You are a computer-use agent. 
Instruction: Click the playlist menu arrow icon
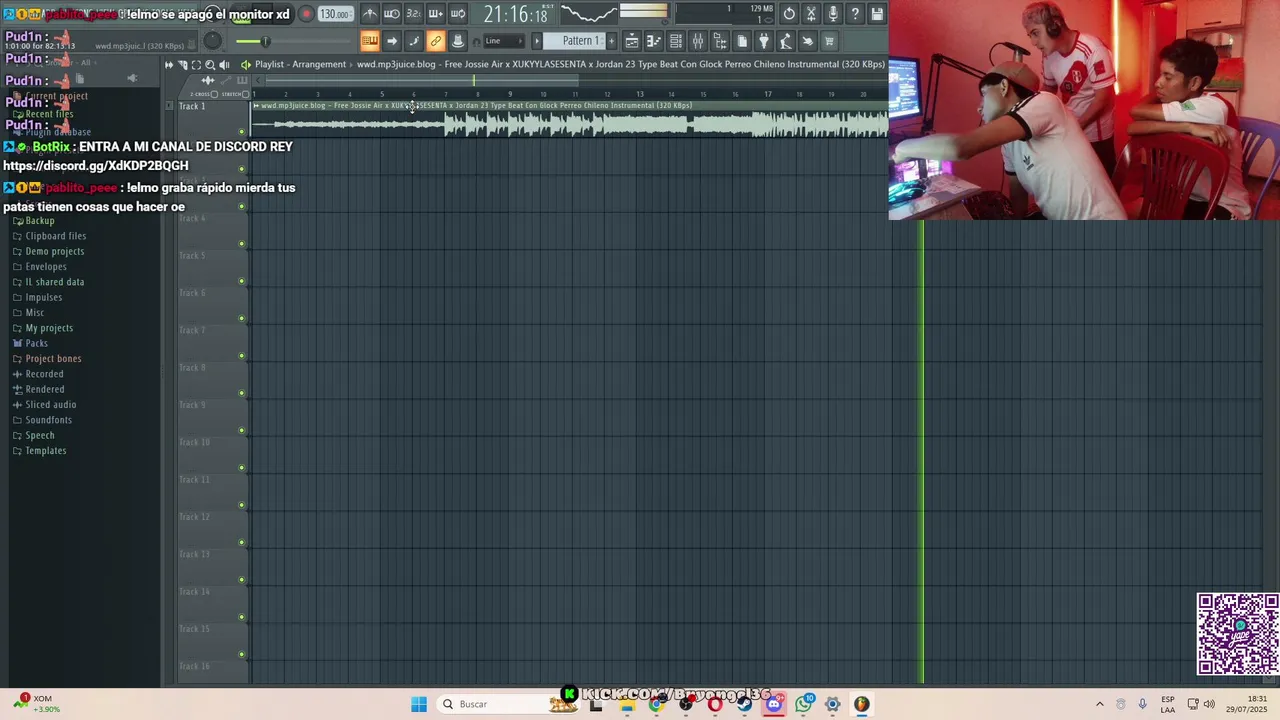tap(169, 64)
